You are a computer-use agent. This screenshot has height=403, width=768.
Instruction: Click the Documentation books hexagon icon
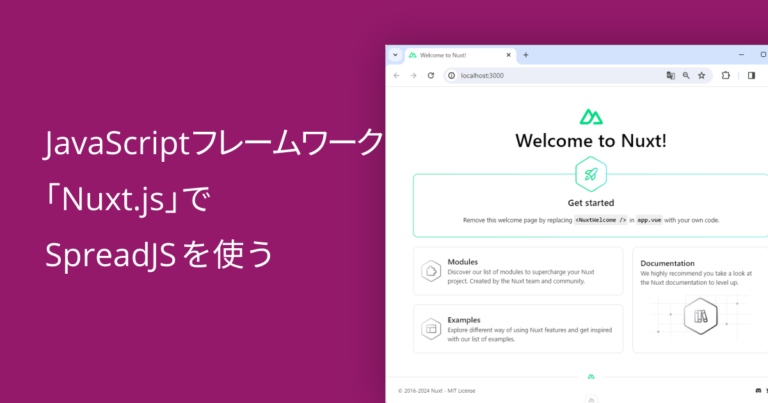point(701,316)
